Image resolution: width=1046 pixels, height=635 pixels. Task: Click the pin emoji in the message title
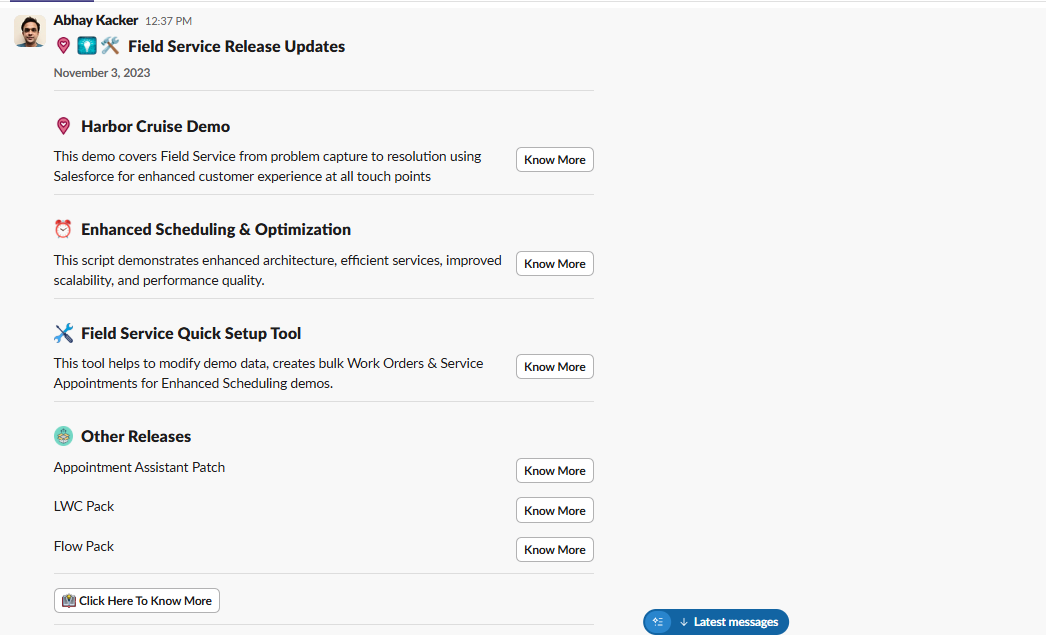coord(63,46)
